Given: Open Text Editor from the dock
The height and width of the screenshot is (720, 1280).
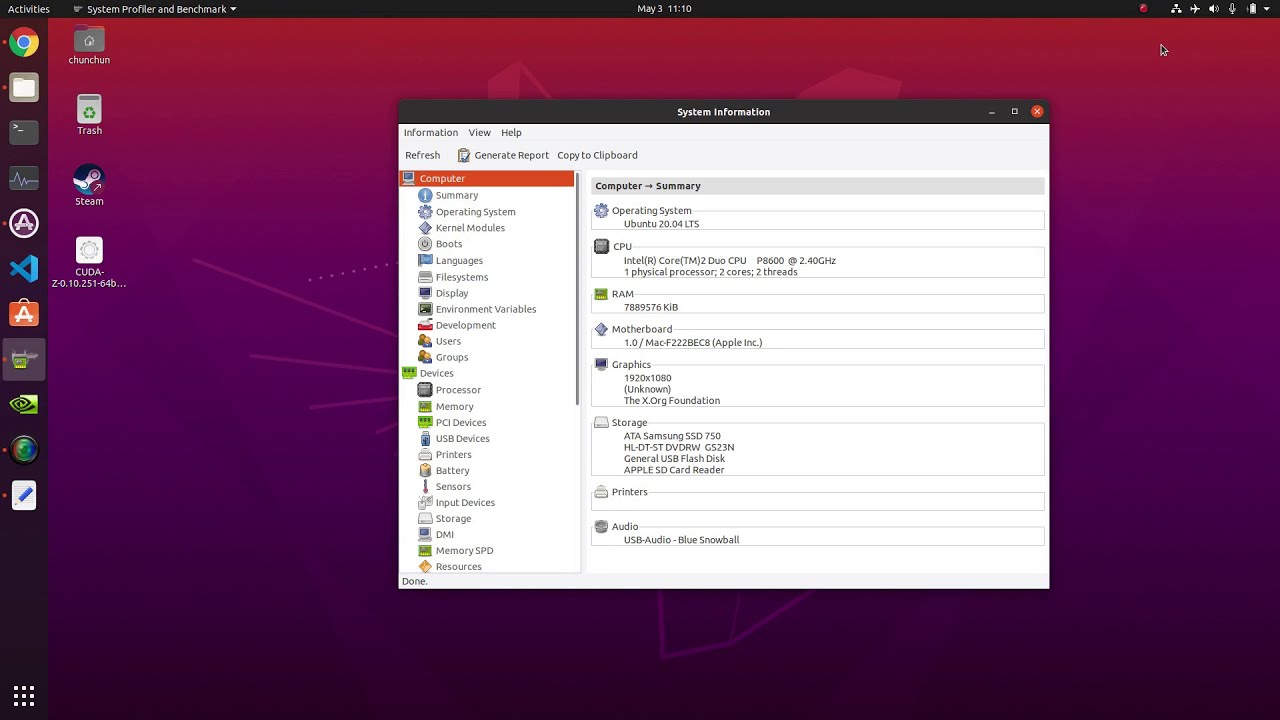Looking at the screenshot, I should 24,495.
